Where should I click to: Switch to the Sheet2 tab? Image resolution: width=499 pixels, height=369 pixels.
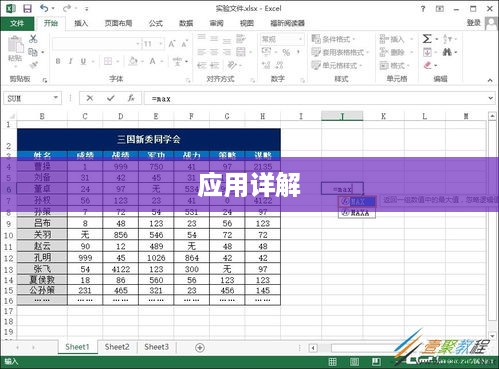pos(117,347)
